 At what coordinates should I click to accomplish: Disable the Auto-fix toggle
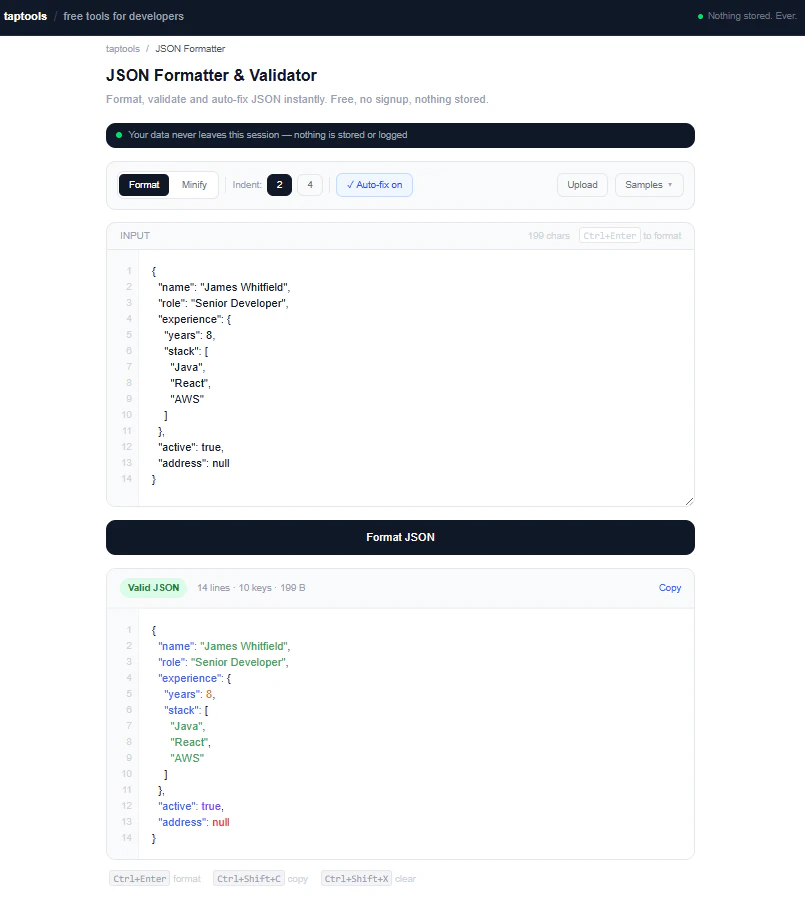pyautogui.click(x=374, y=184)
